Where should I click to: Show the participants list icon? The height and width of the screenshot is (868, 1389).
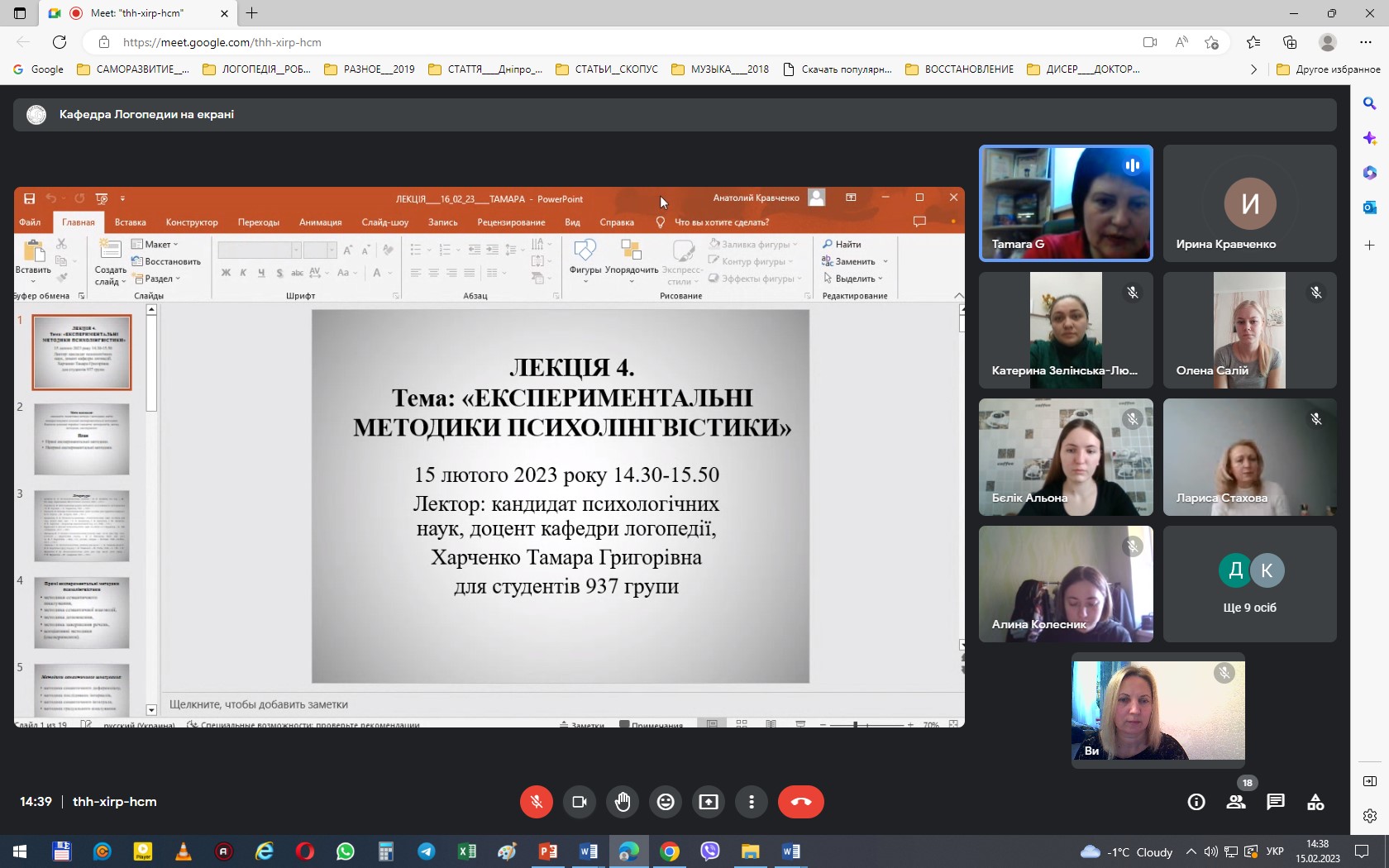[1236, 802]
